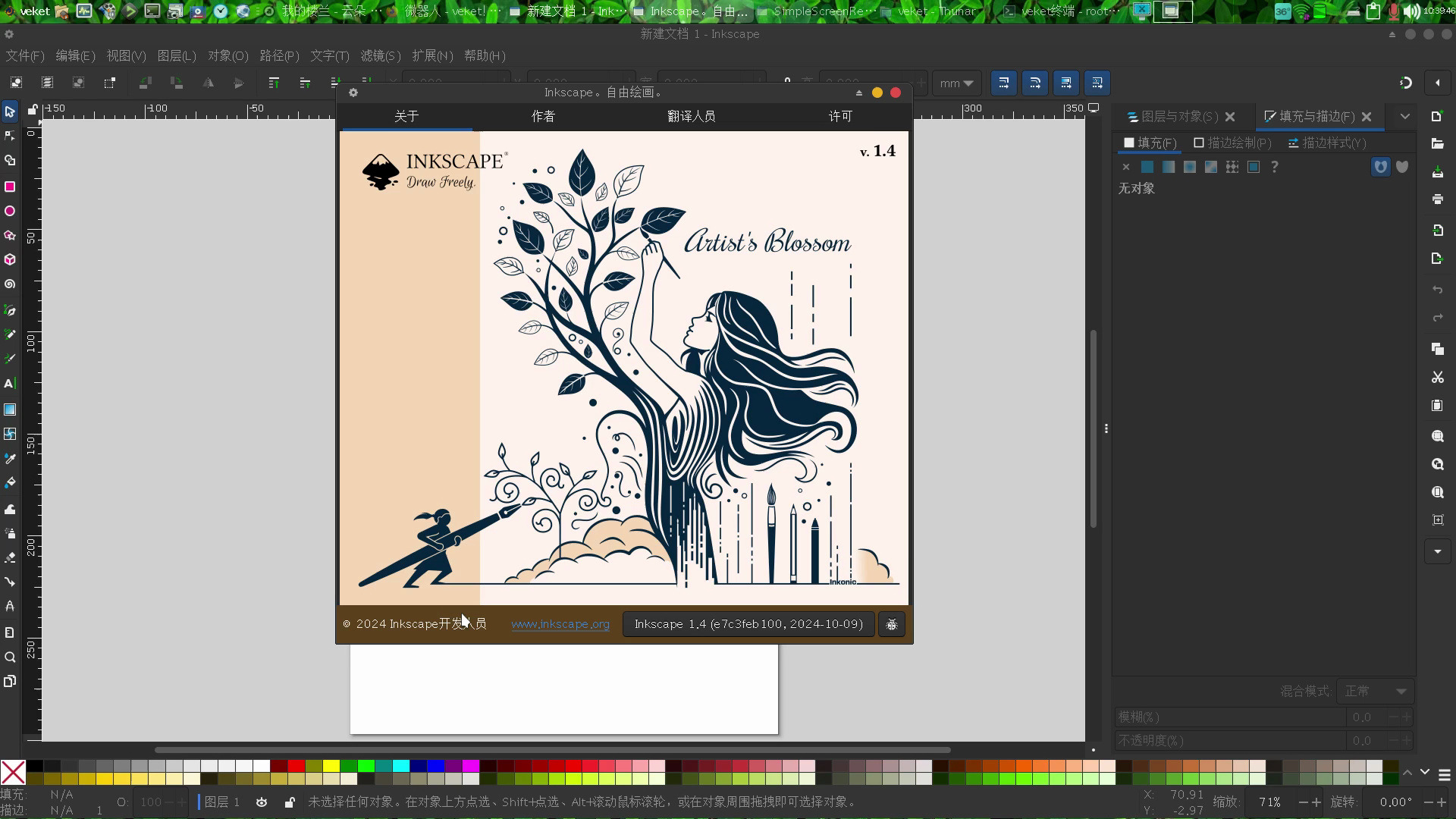Image resolution: width=1456 pixels, height=819 pixels.
Task: Click the no-paint X fill button
Action: (1125, 167)
